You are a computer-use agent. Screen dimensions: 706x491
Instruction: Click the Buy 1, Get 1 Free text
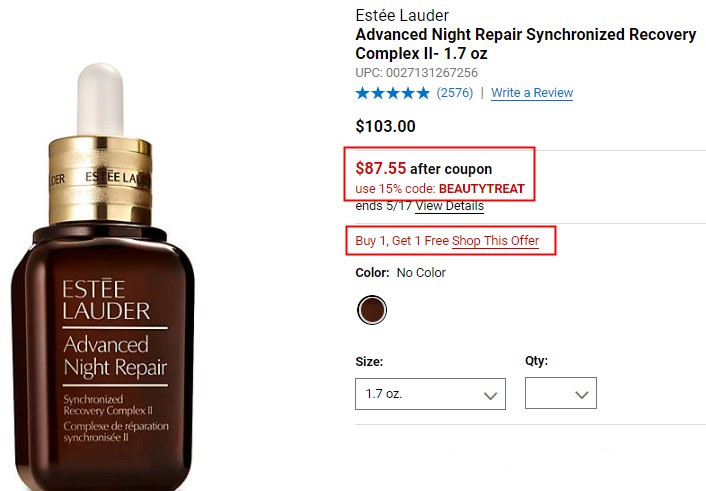pos(402,241)
